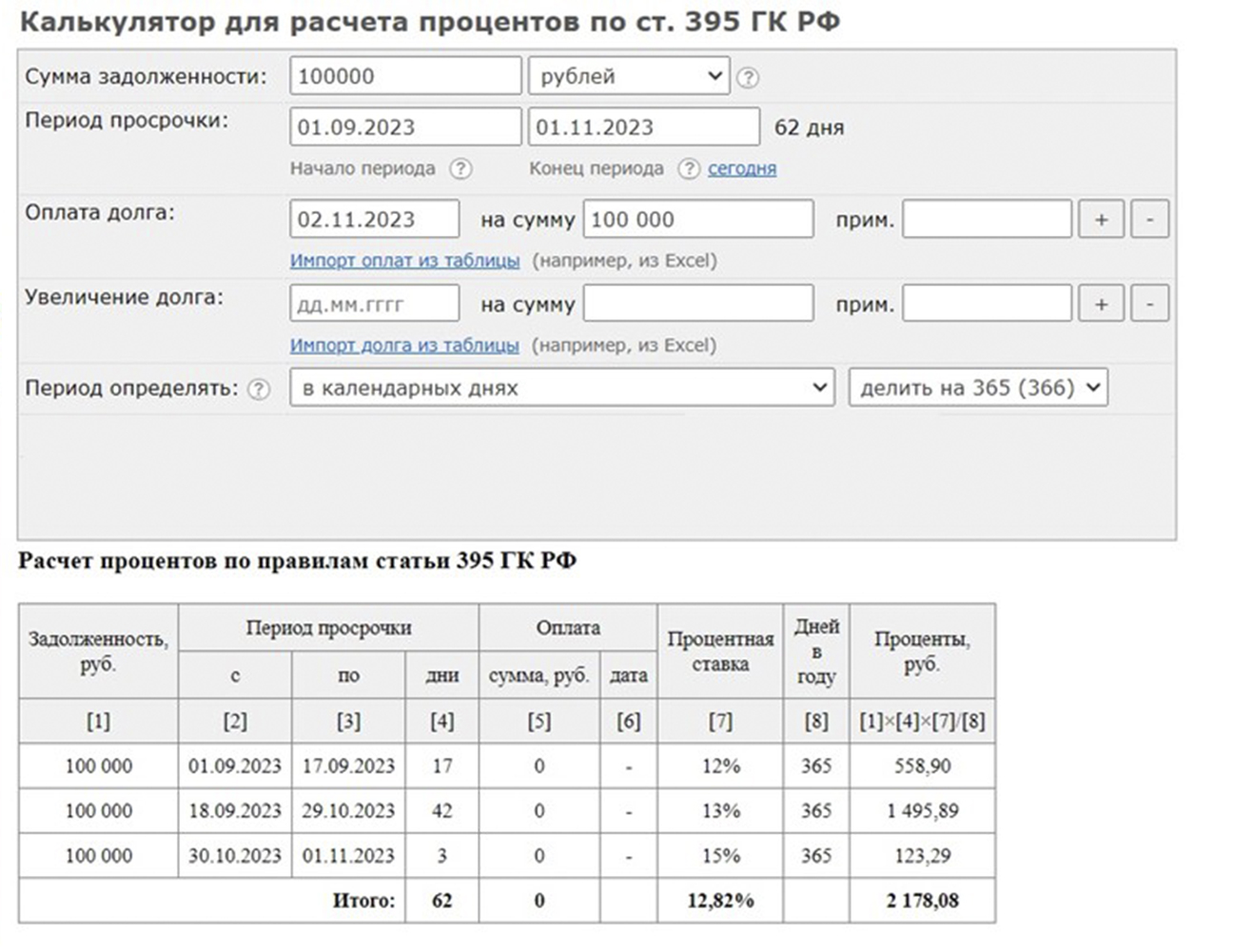Click empty debt increase date field
This screenshot has width=1233, height=952.
(x=374, y=304)
